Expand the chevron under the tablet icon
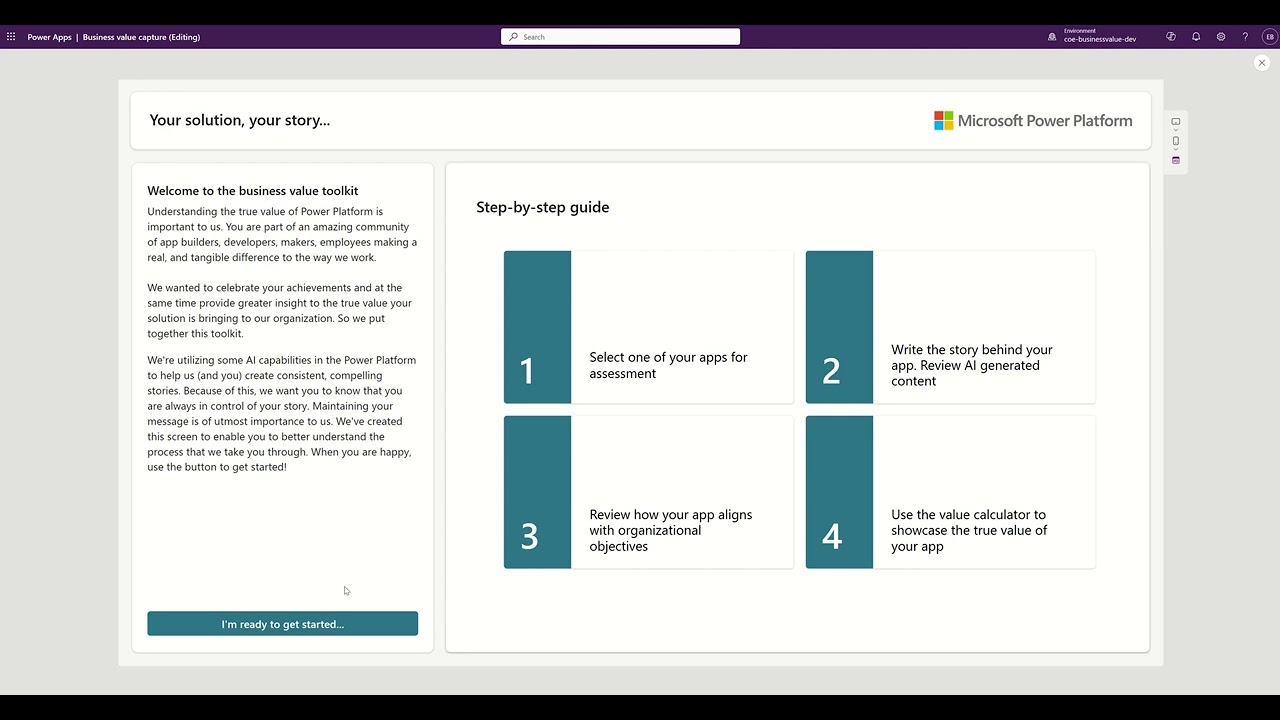1280x720 pixels. (x=1176, y=131)
